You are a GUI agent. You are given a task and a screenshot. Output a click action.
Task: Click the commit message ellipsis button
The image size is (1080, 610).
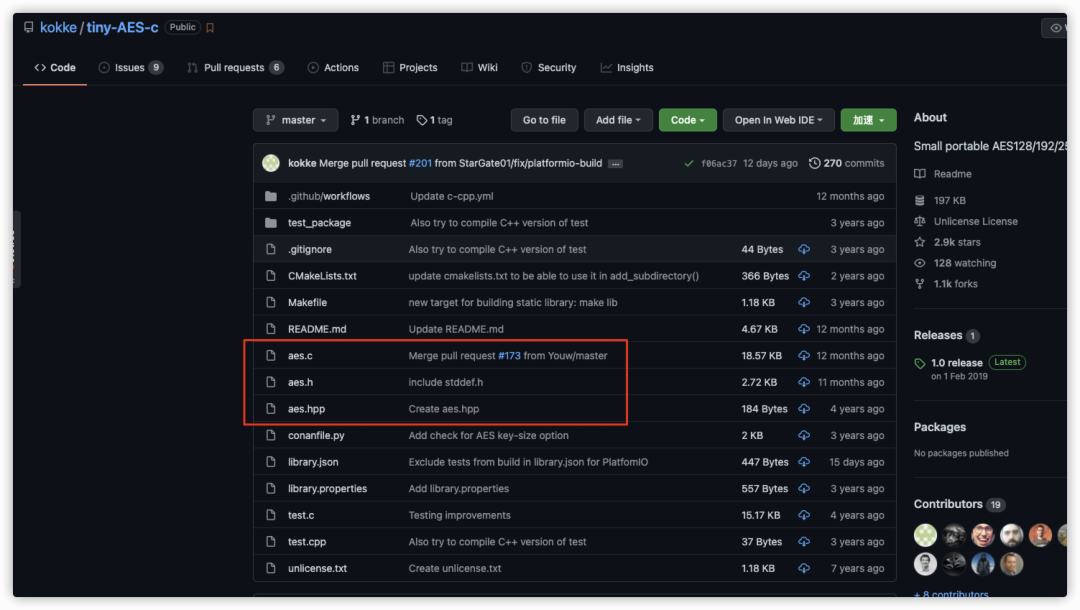(x=616, y=164)
